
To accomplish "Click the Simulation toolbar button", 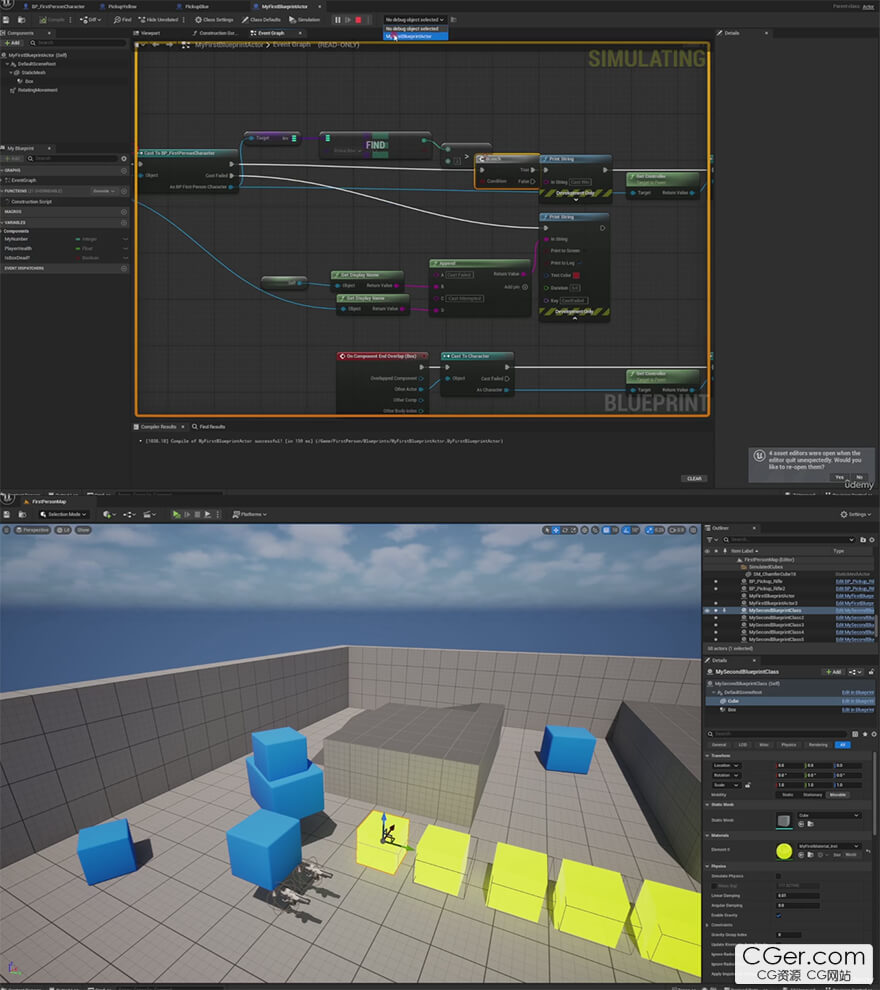I will pos(304,20).
